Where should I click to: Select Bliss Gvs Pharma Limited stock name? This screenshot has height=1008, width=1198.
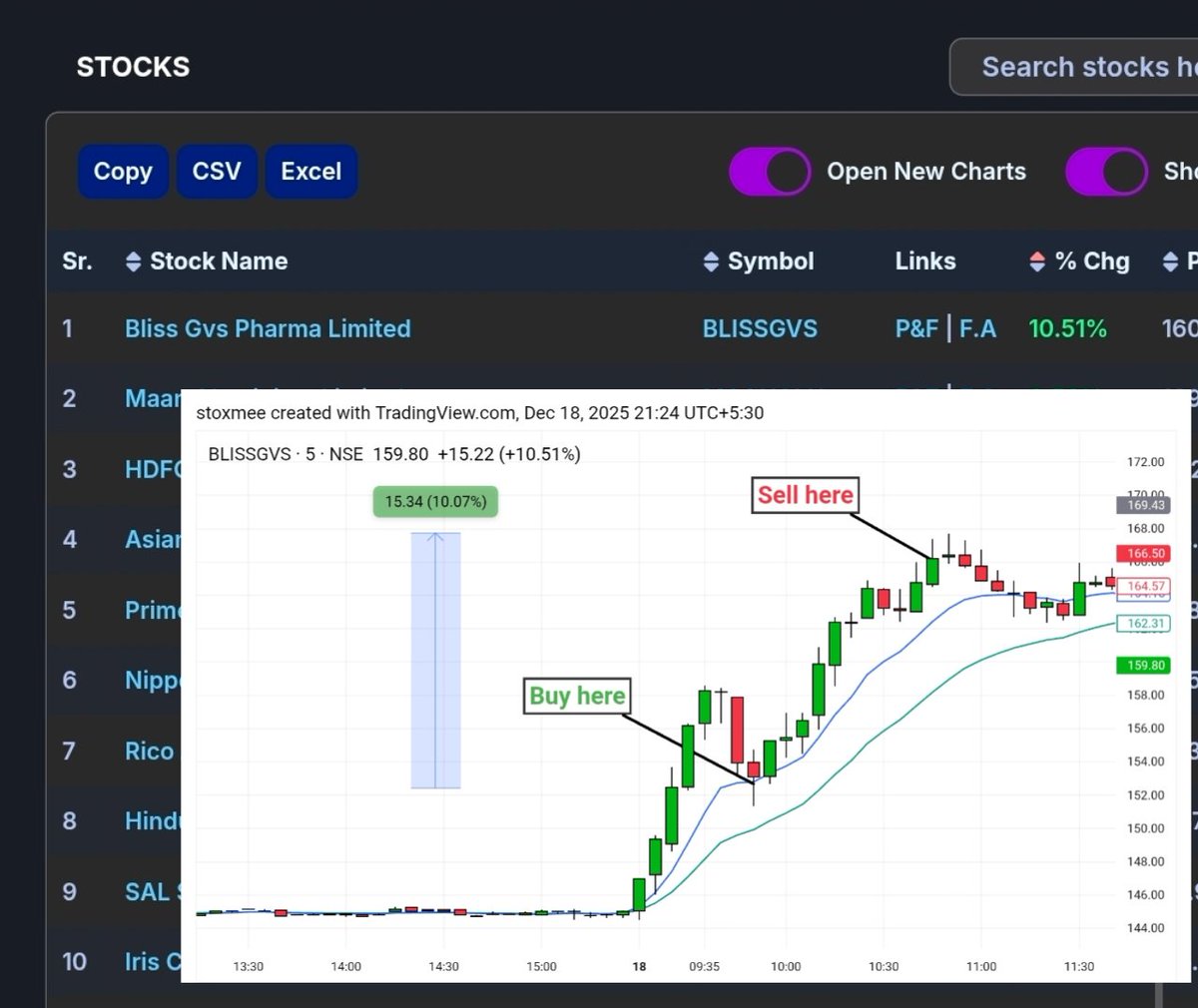268,327
